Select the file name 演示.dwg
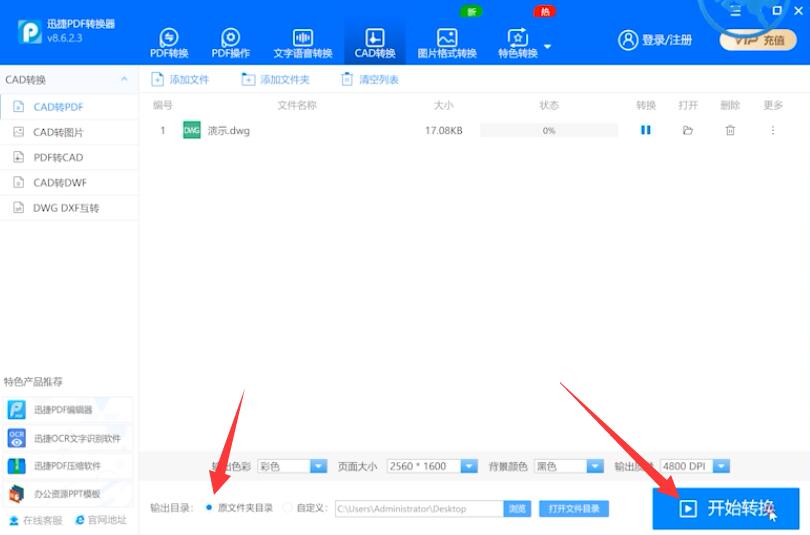This screenshot has width=810, height=535. 228,131
